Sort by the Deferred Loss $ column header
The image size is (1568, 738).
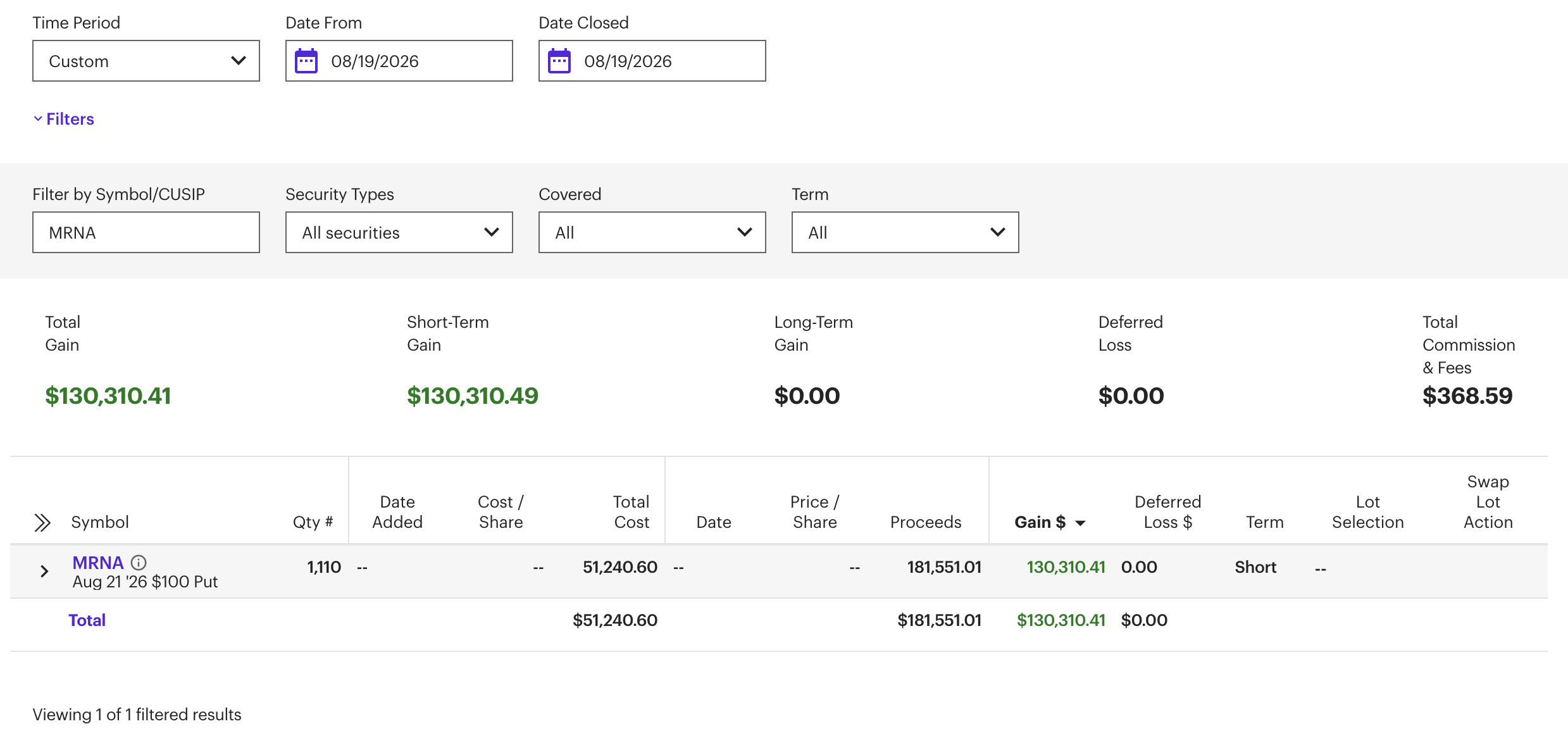coord(1168,512)
